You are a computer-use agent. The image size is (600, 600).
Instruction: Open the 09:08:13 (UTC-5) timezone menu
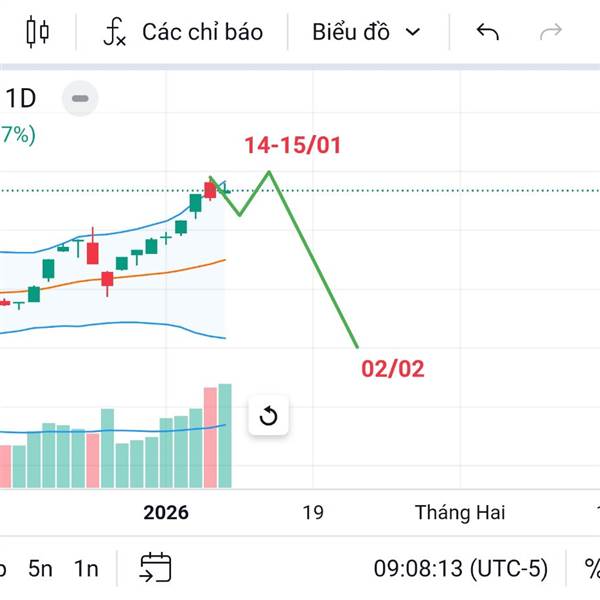pyautogui.click(x=461, y=569)
